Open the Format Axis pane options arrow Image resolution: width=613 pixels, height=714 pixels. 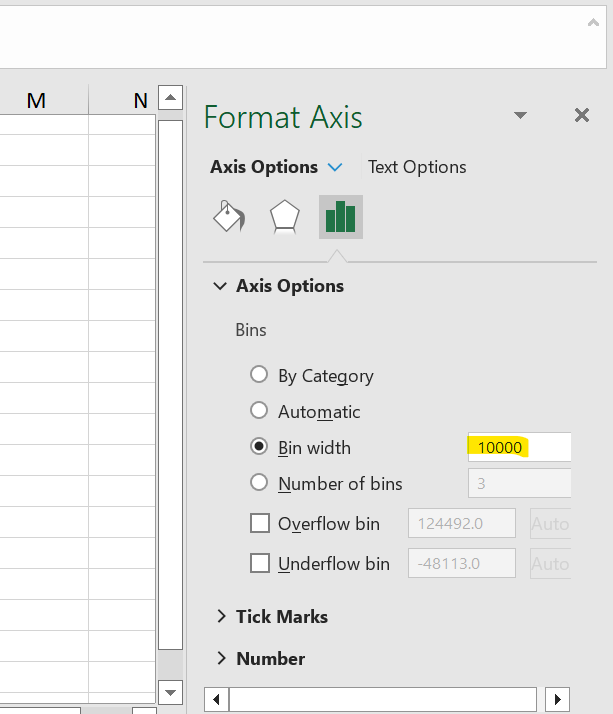point(520,116)
